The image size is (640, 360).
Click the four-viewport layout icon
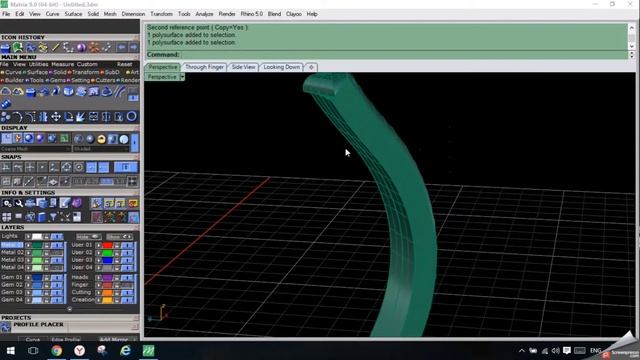pos(7,217)
